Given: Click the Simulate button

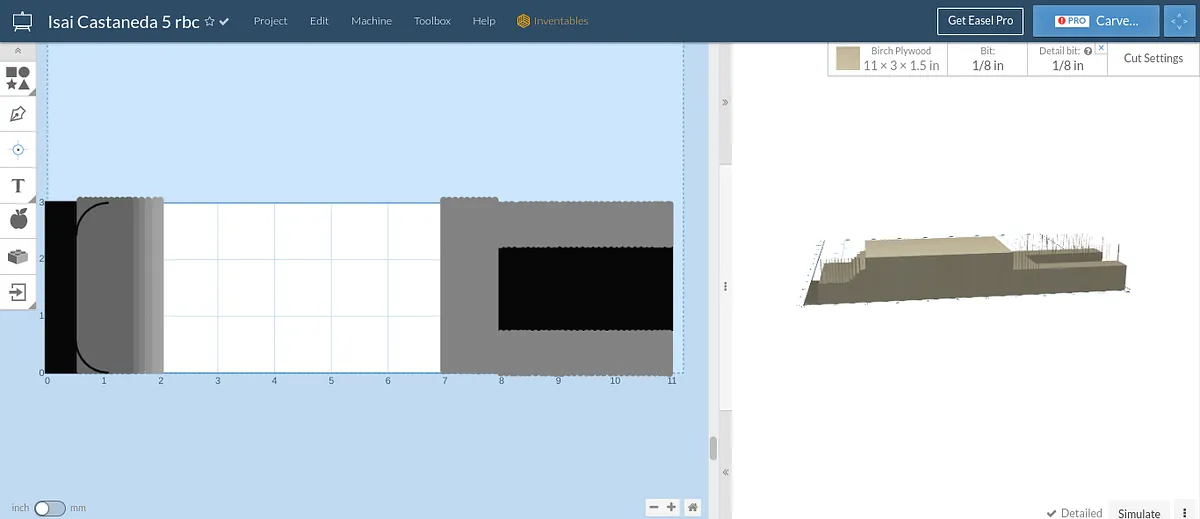Looking at the screenshot, I should pyautogui.click(x=1139, y=513).
